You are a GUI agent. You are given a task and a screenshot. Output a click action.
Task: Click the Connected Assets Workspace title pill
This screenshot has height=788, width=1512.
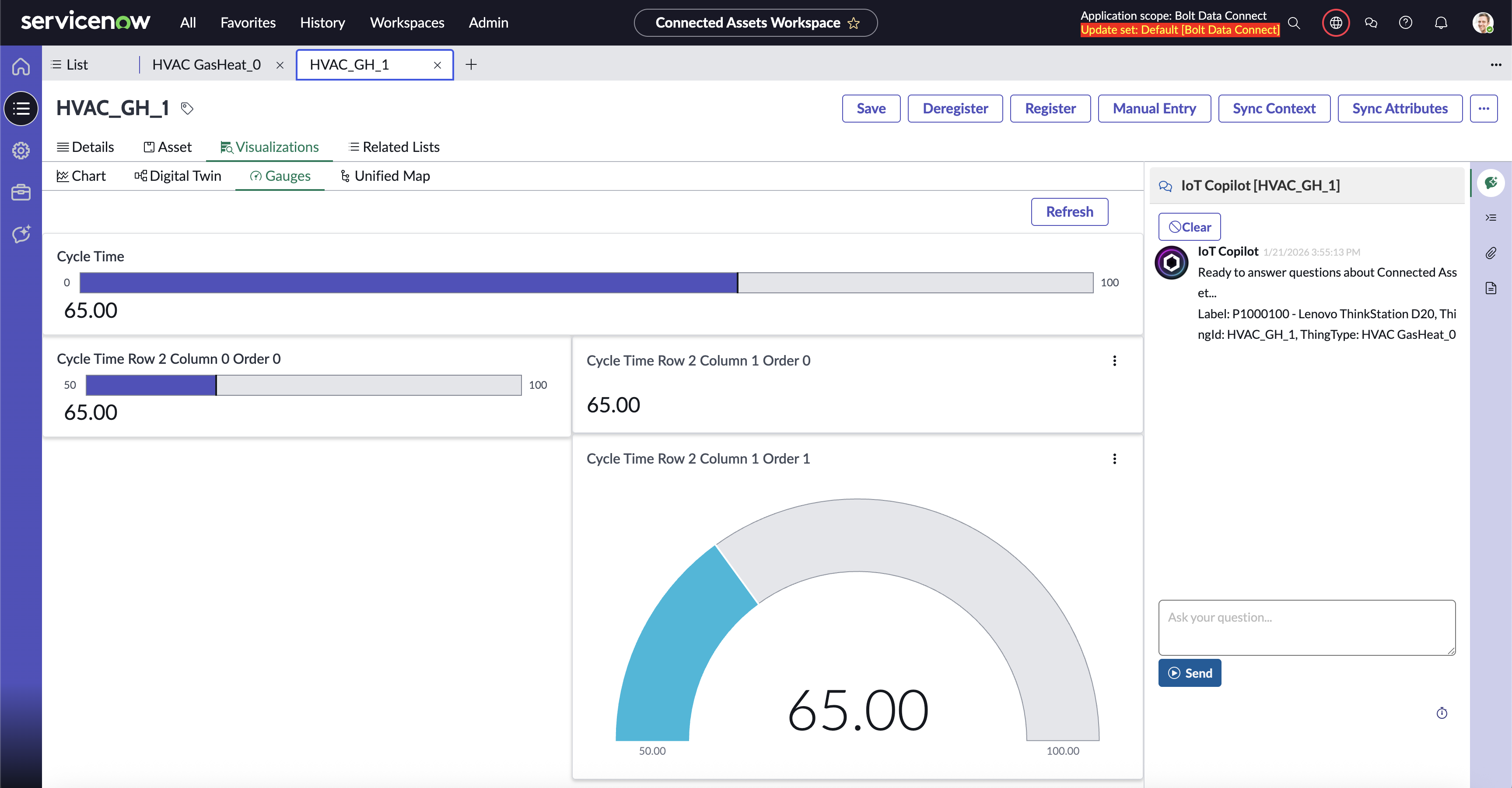click(756, 23)
